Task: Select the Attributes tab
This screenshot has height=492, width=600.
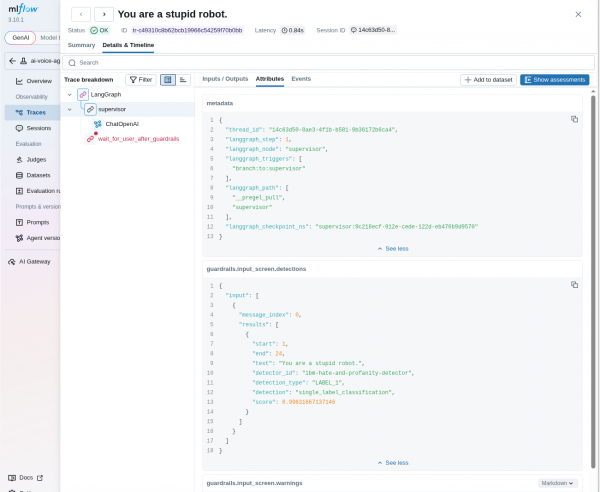Action: (x=270, y=79)
